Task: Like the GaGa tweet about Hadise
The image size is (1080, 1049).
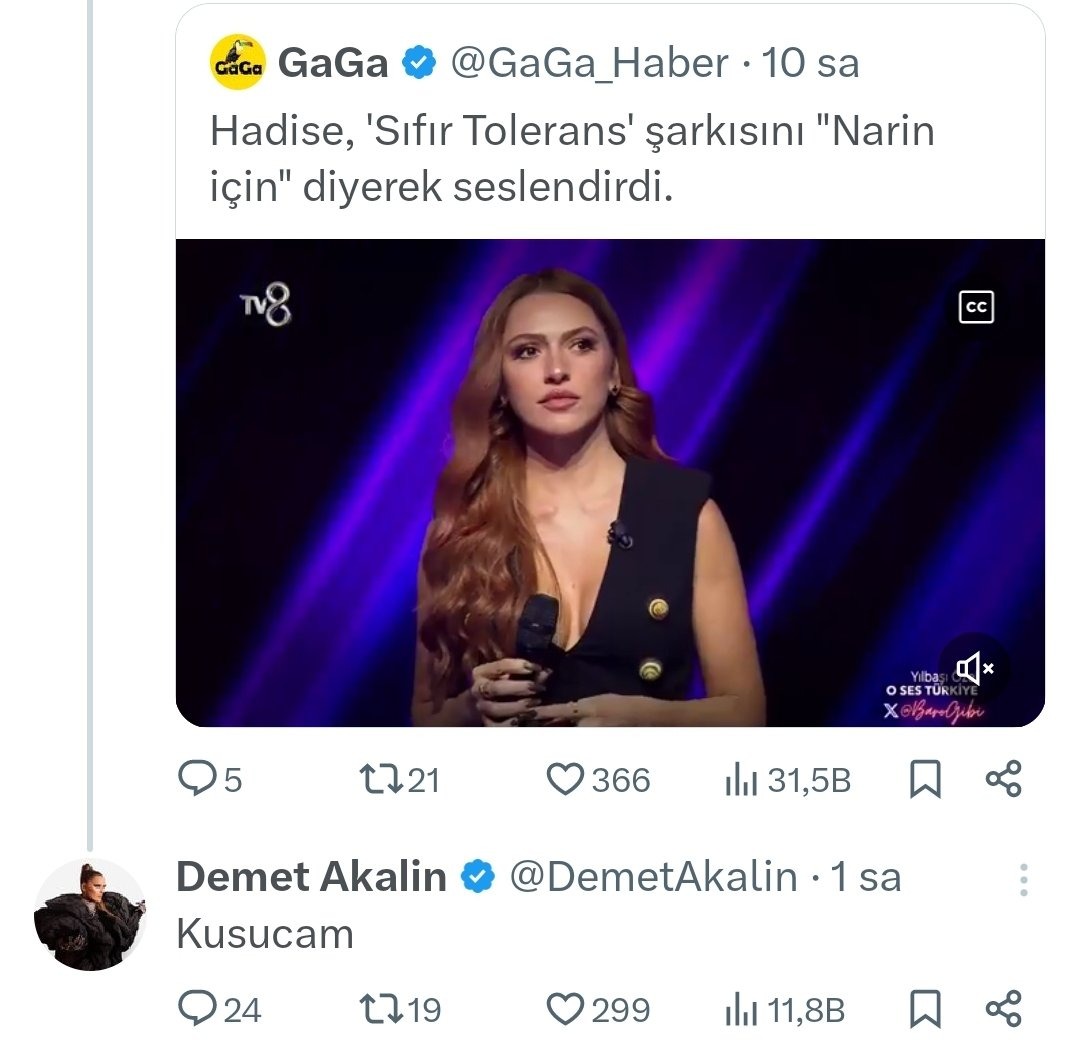Action: (x=567, y=779)
